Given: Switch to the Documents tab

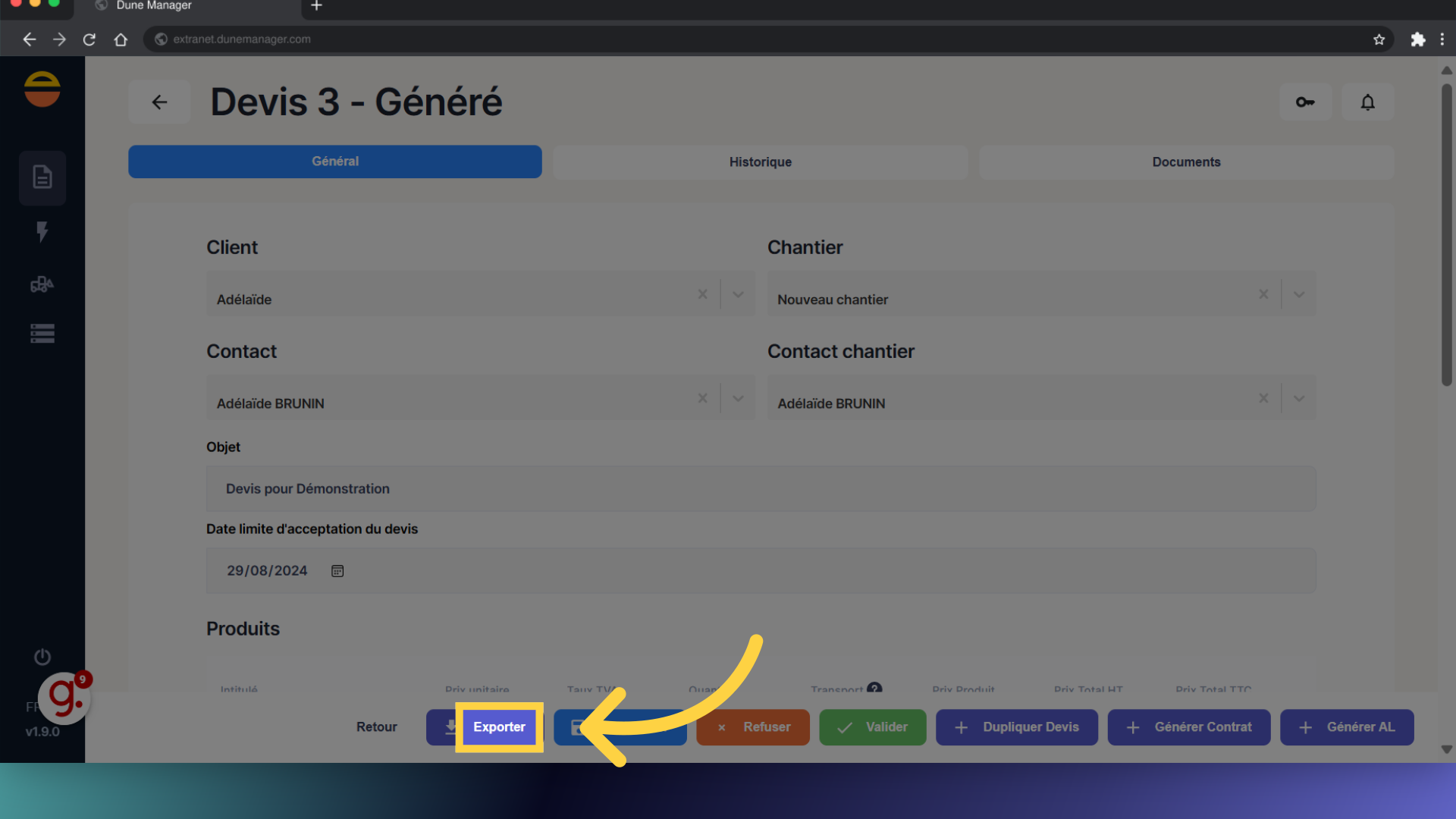Looking at the screenshot, I should click(1186, 162).
